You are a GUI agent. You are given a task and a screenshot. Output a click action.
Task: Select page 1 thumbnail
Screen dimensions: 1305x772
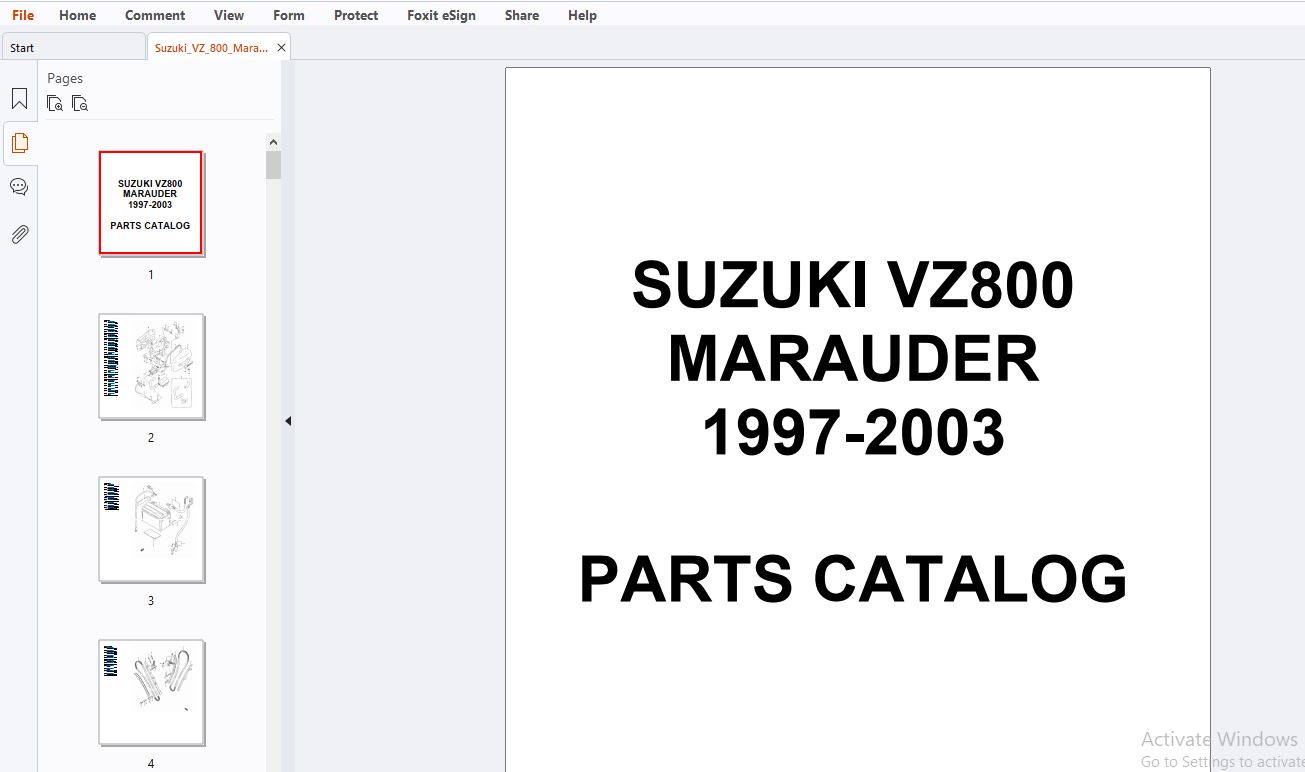pos(151,203)
